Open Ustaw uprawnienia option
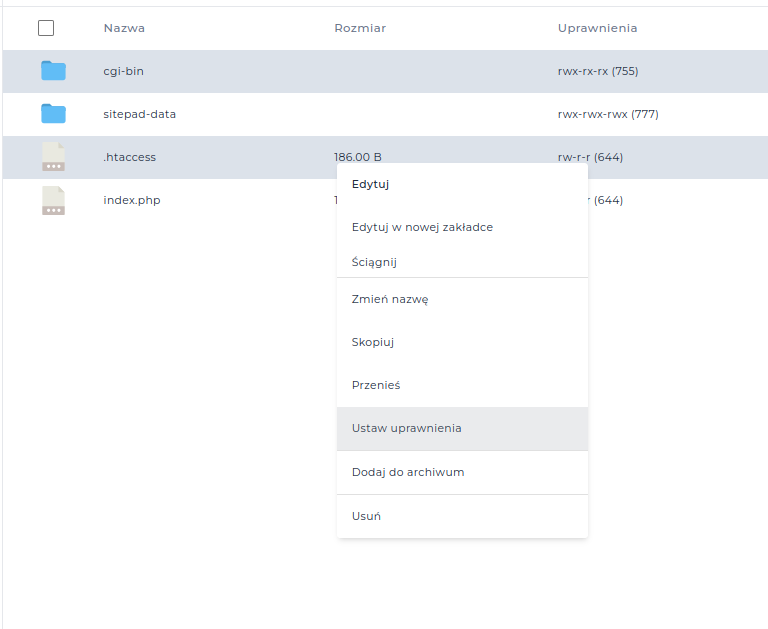This screenshot has width=768, height=629. (406, 428)
